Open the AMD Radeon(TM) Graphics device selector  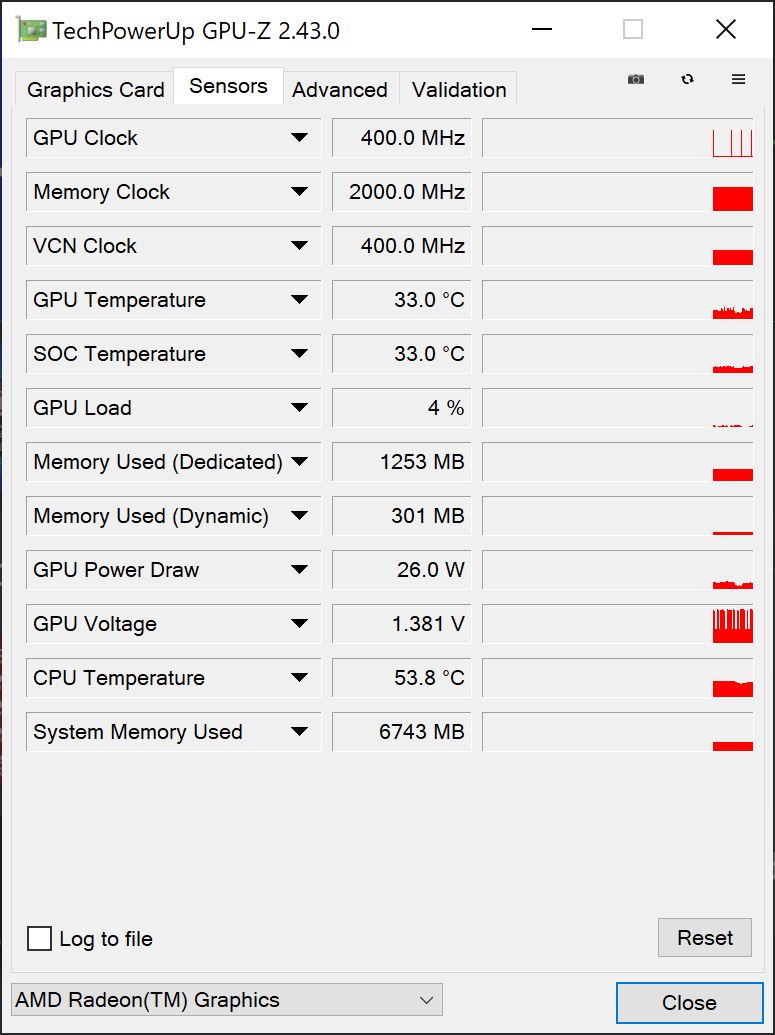(226, 1000)
